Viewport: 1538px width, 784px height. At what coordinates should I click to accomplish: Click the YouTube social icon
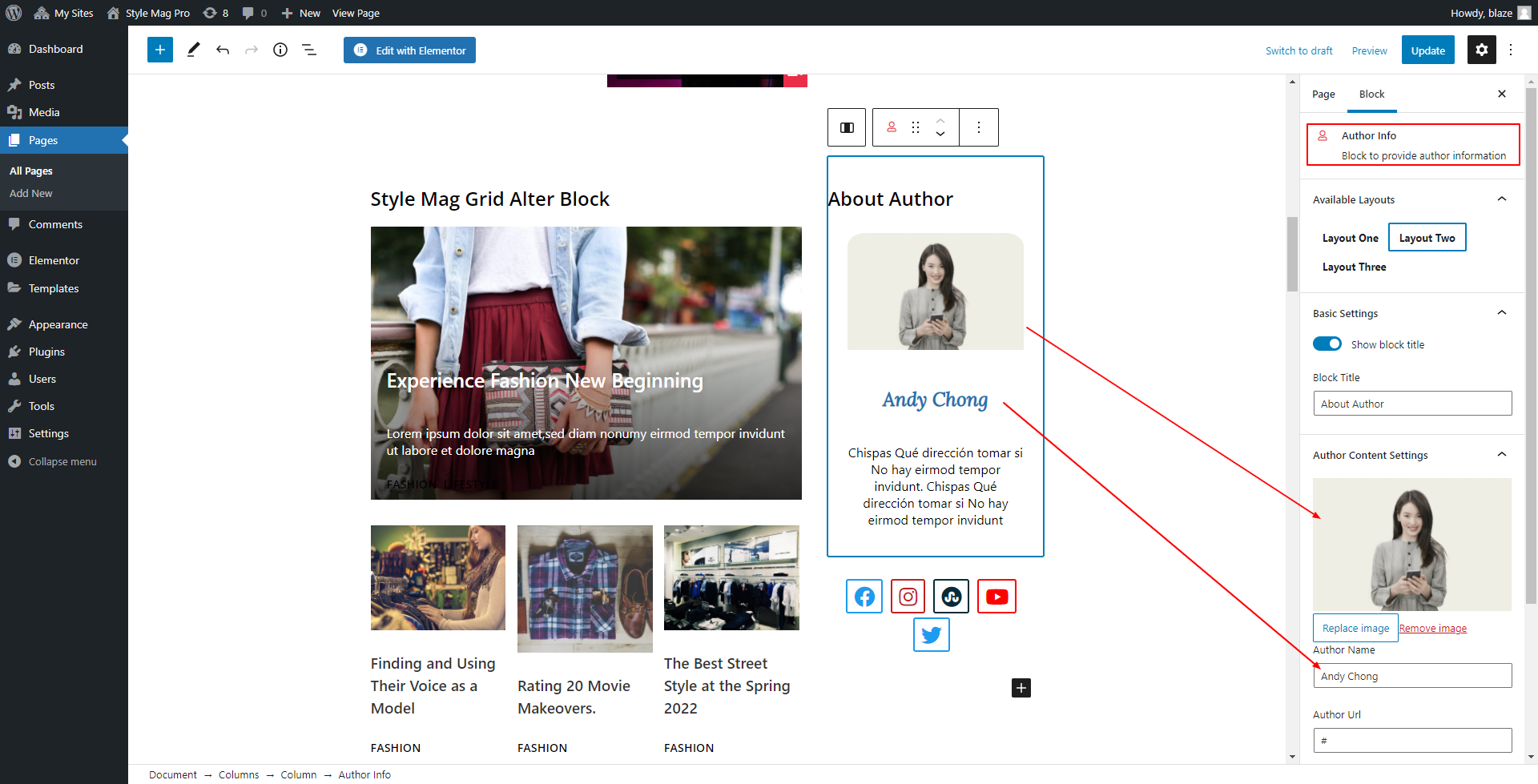pos(997,597)
